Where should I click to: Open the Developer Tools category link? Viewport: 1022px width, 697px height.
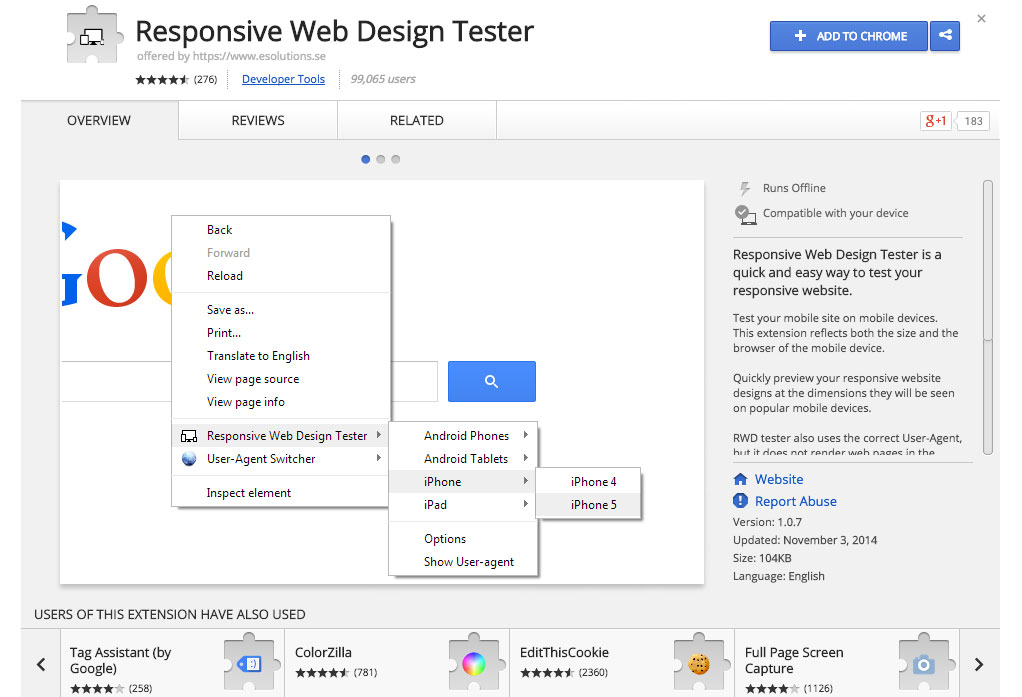283,79
